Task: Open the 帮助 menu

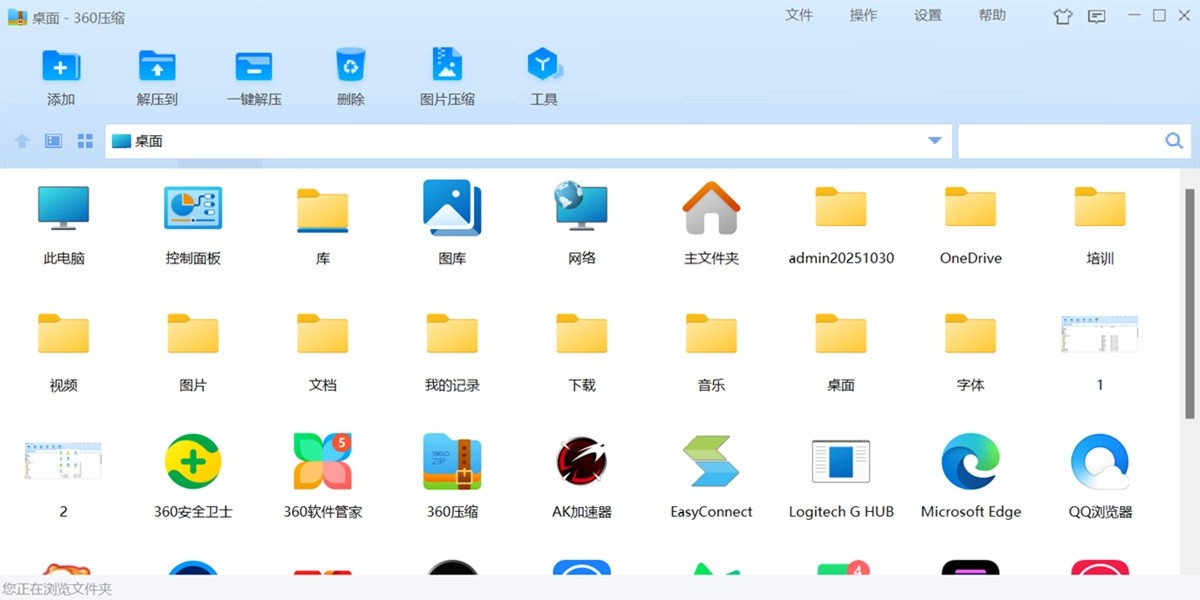Action: (x=991, y=15)
